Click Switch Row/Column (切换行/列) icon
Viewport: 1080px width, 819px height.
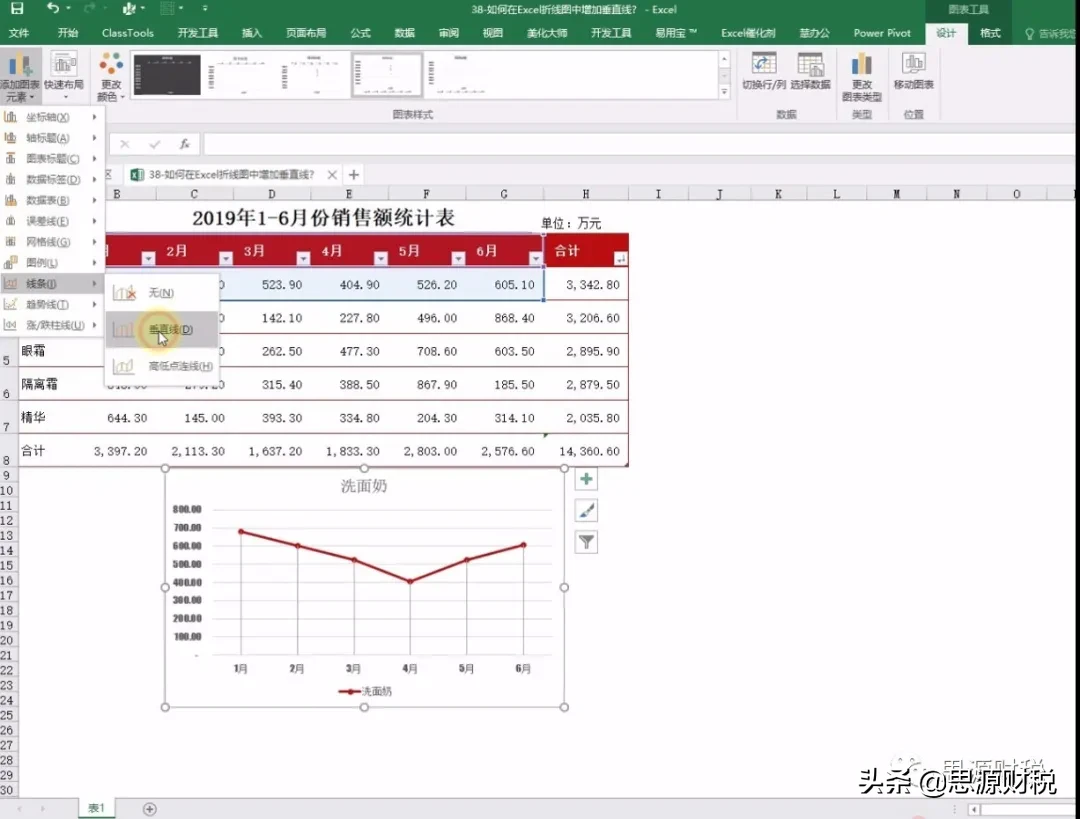[x=763, y=72]
